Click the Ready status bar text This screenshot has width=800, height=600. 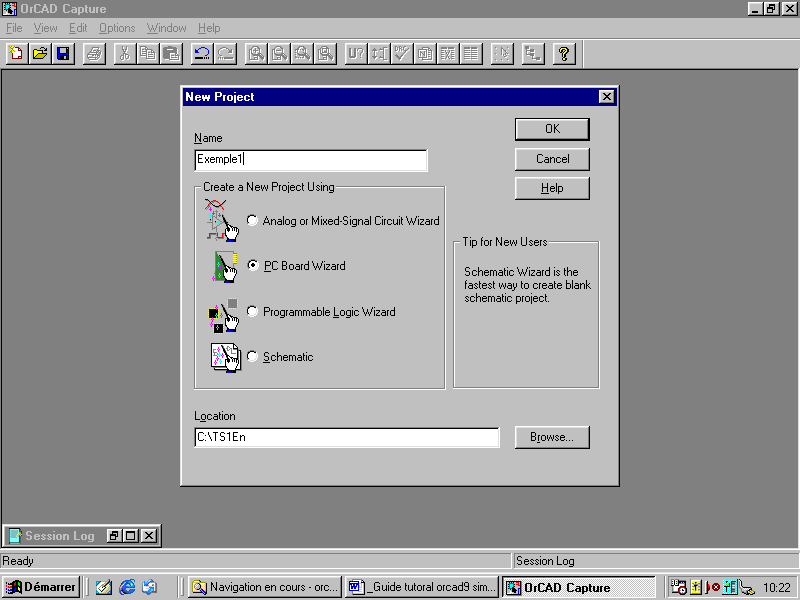tap(18, 561)
